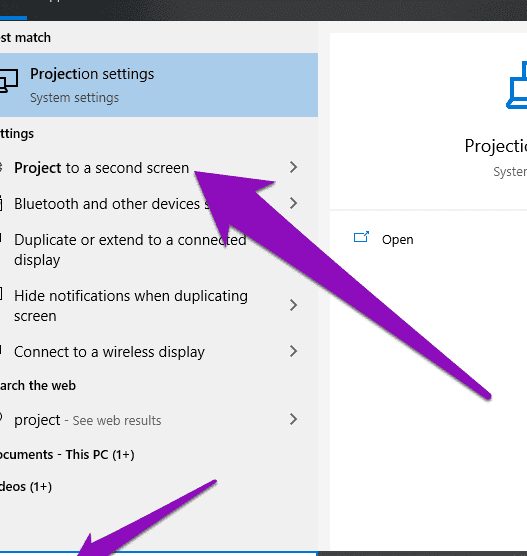
Task: Show Documents - This PC results
Action: pyautogui.click(x=67, y=455)
